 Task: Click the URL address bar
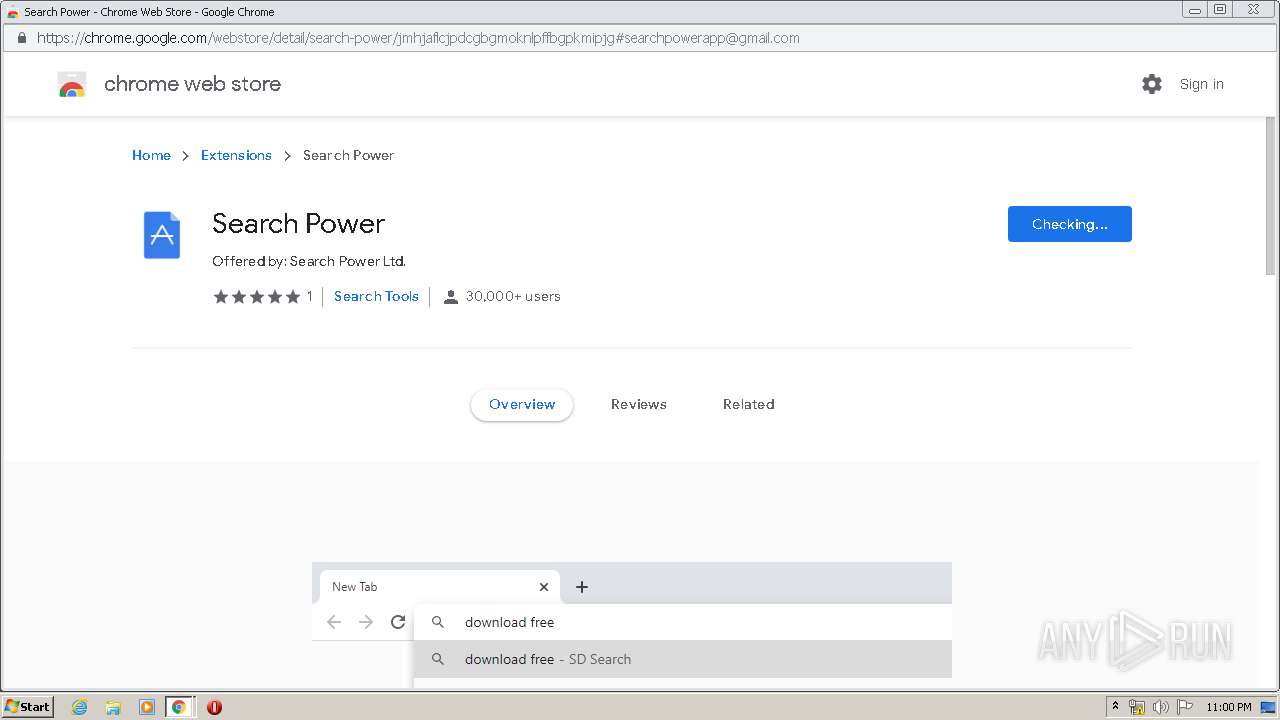640,38
